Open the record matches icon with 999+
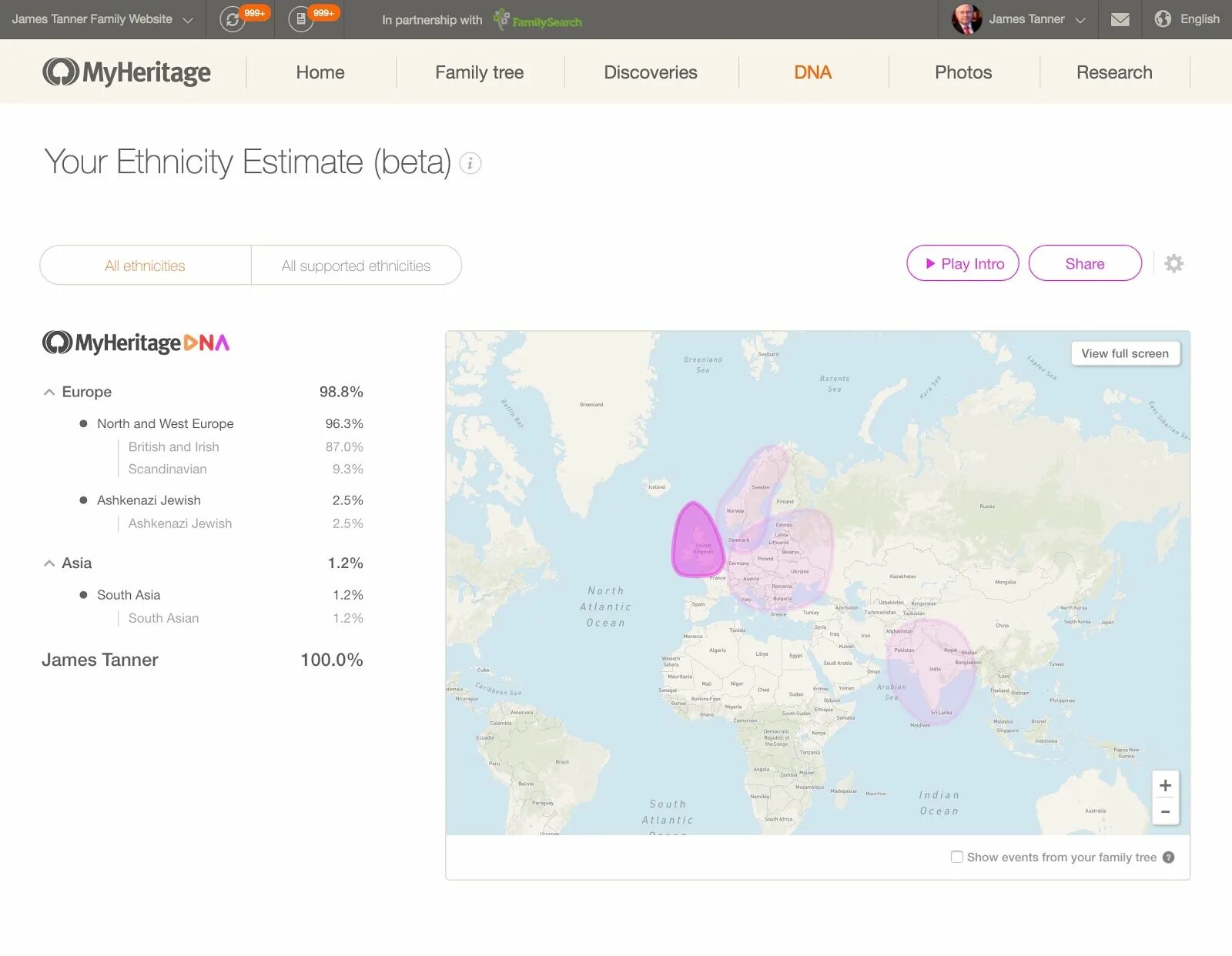Image resolution: width=1232 pixels, height=956 pixels. tap(301, 19)
